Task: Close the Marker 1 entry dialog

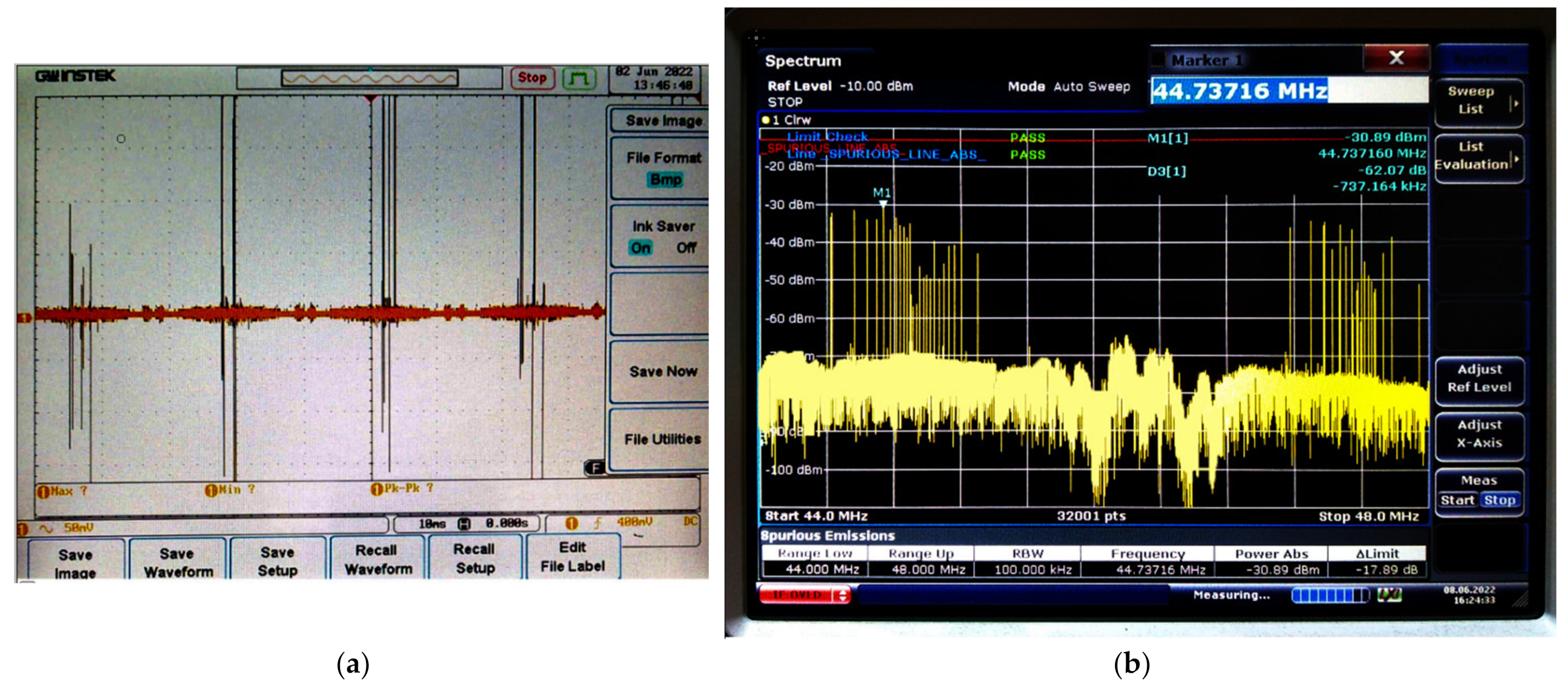Action: (1396, 58)
